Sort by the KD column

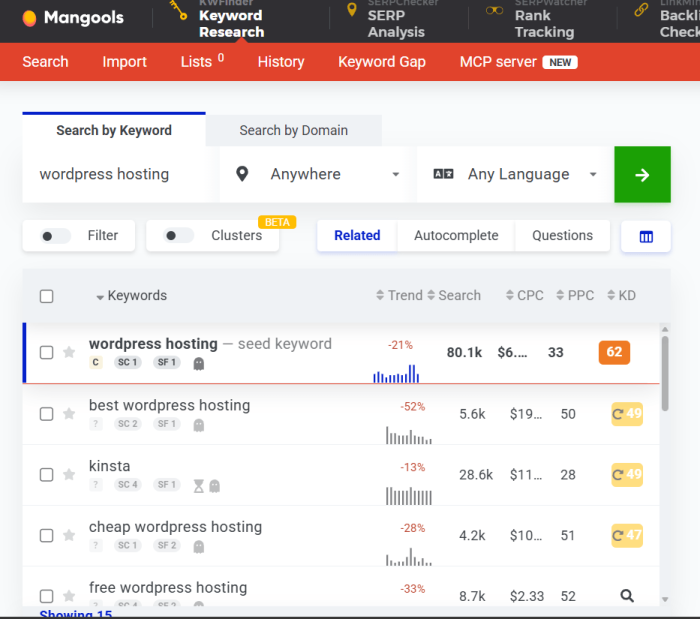pyautogui.click(x=621, y=295)
